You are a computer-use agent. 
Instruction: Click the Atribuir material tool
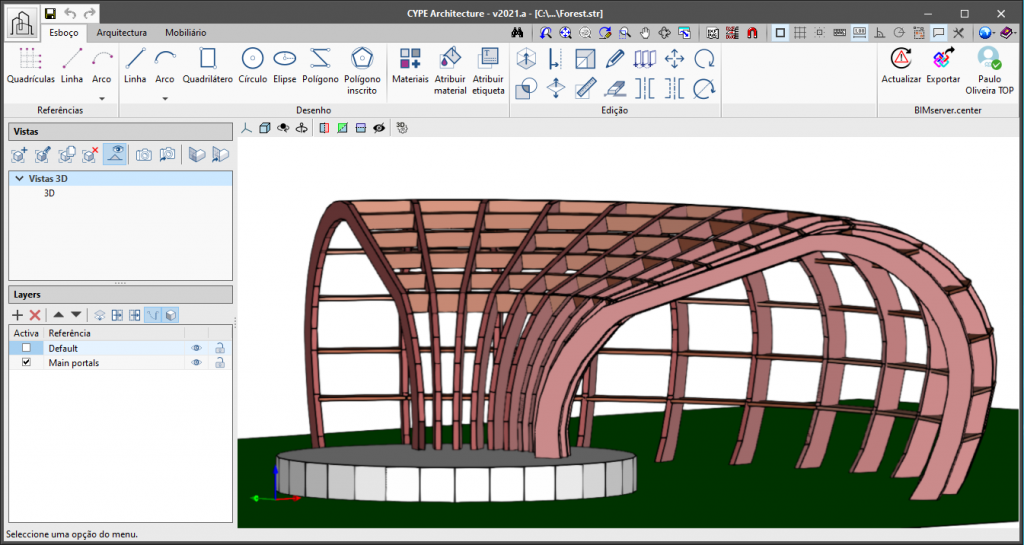[x=450, y=68]
